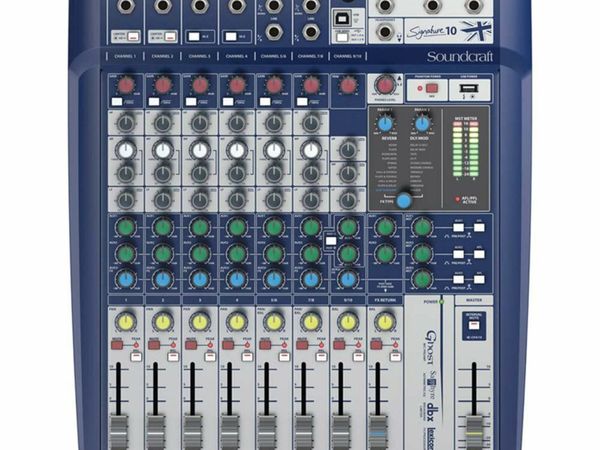Turn the blue PARAM 2 effects knob
The height and width of the screenshot is (450, 600).
pyautogui.click(x=422, y=124)
